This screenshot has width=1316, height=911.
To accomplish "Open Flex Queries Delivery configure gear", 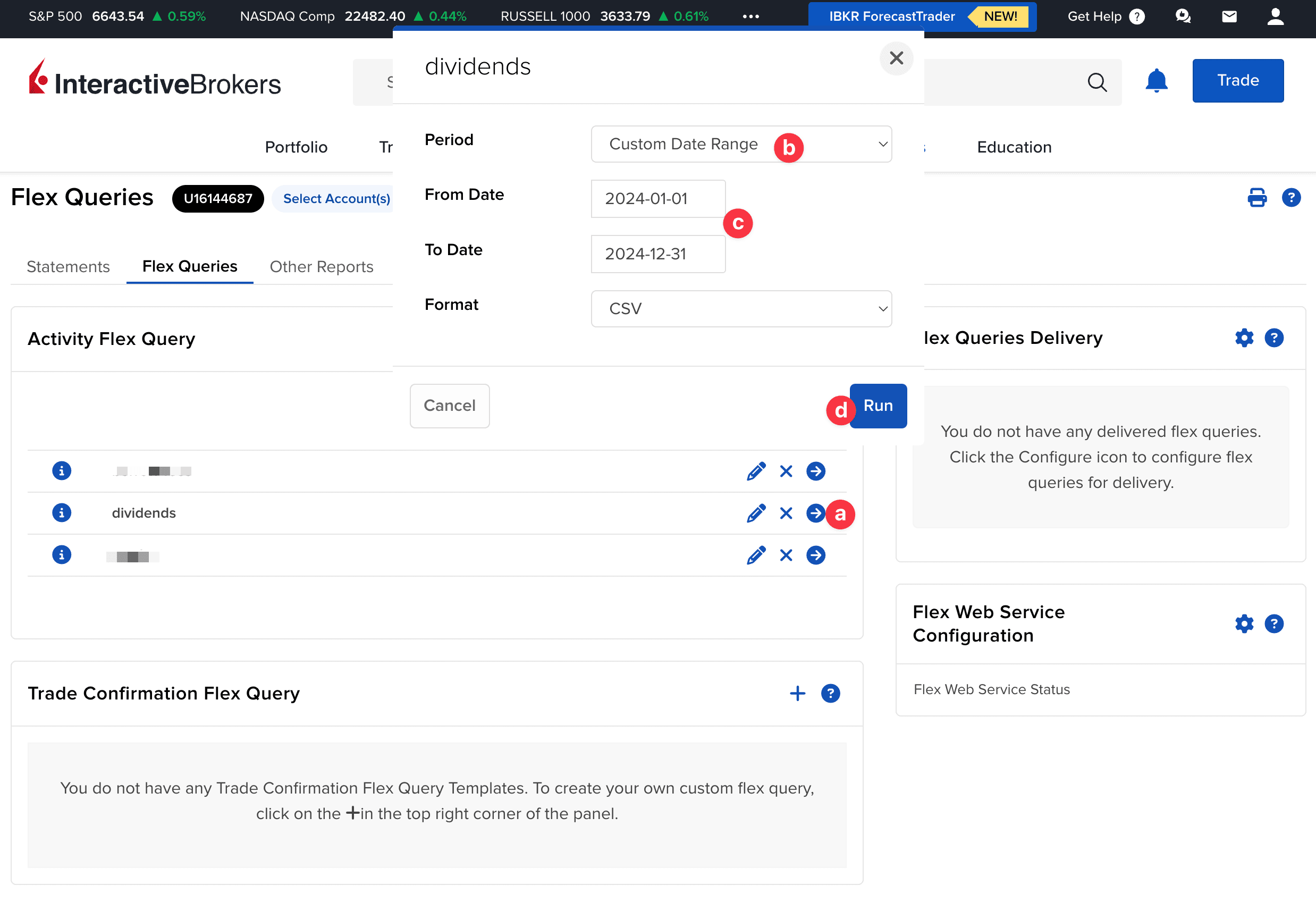I will pyautogui.click(x=1244, y=338).
